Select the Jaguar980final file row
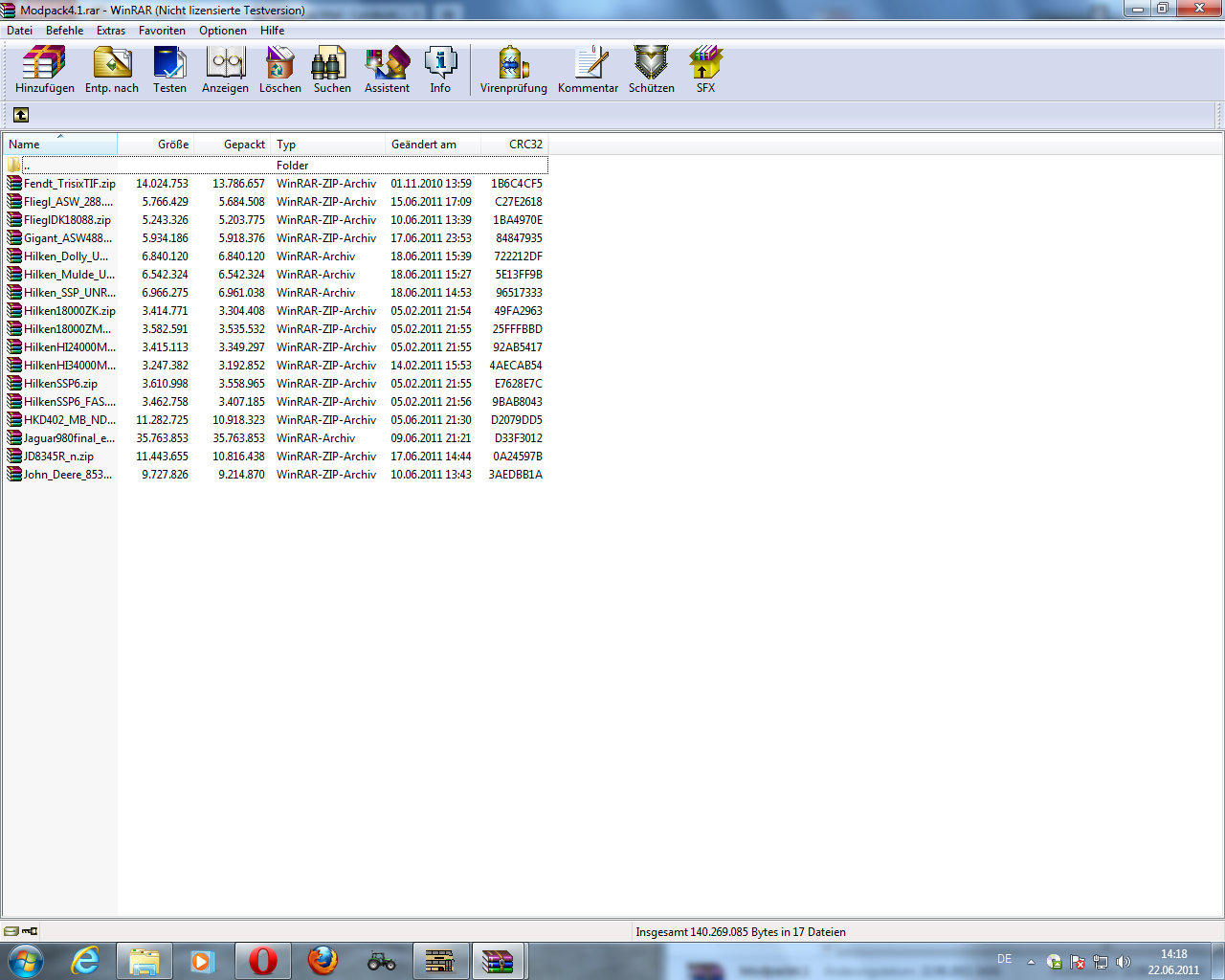This screenshot has height=980, width=1225. pos(276,438)
